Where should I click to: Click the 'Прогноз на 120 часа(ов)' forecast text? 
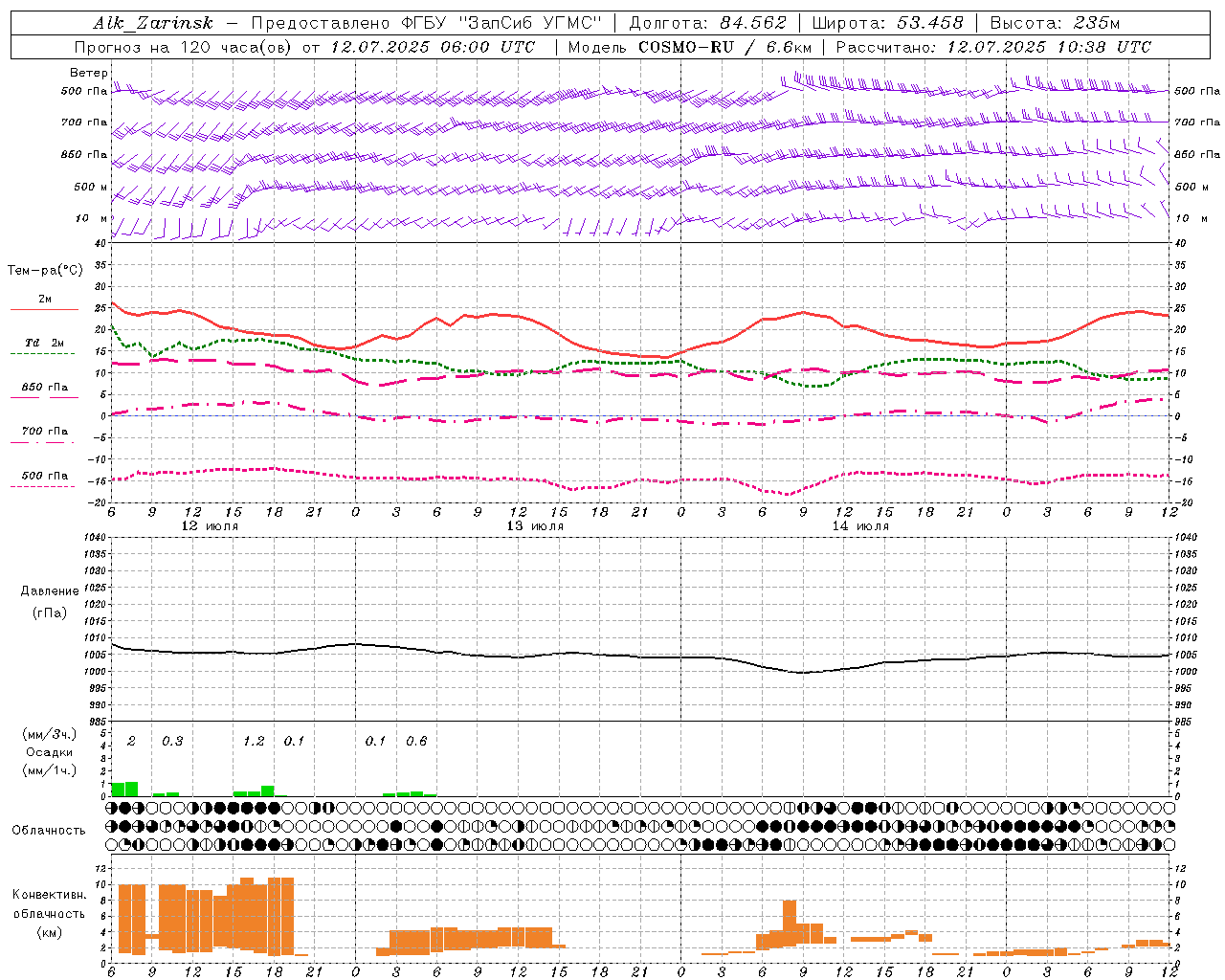(184, 47)
